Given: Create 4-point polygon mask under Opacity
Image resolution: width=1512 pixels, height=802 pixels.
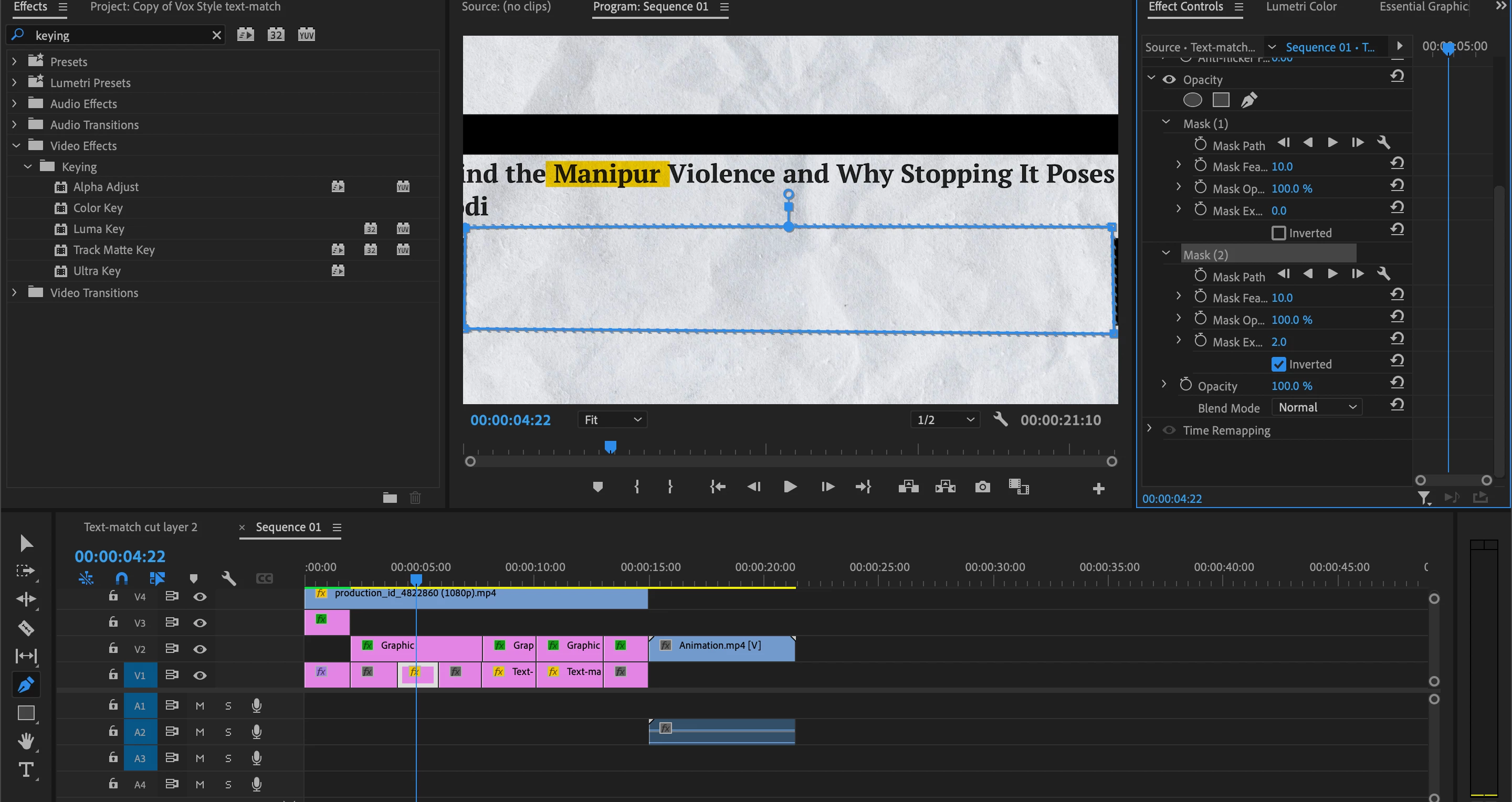Looking at the screenshot, I should [x=1221, y=100].
